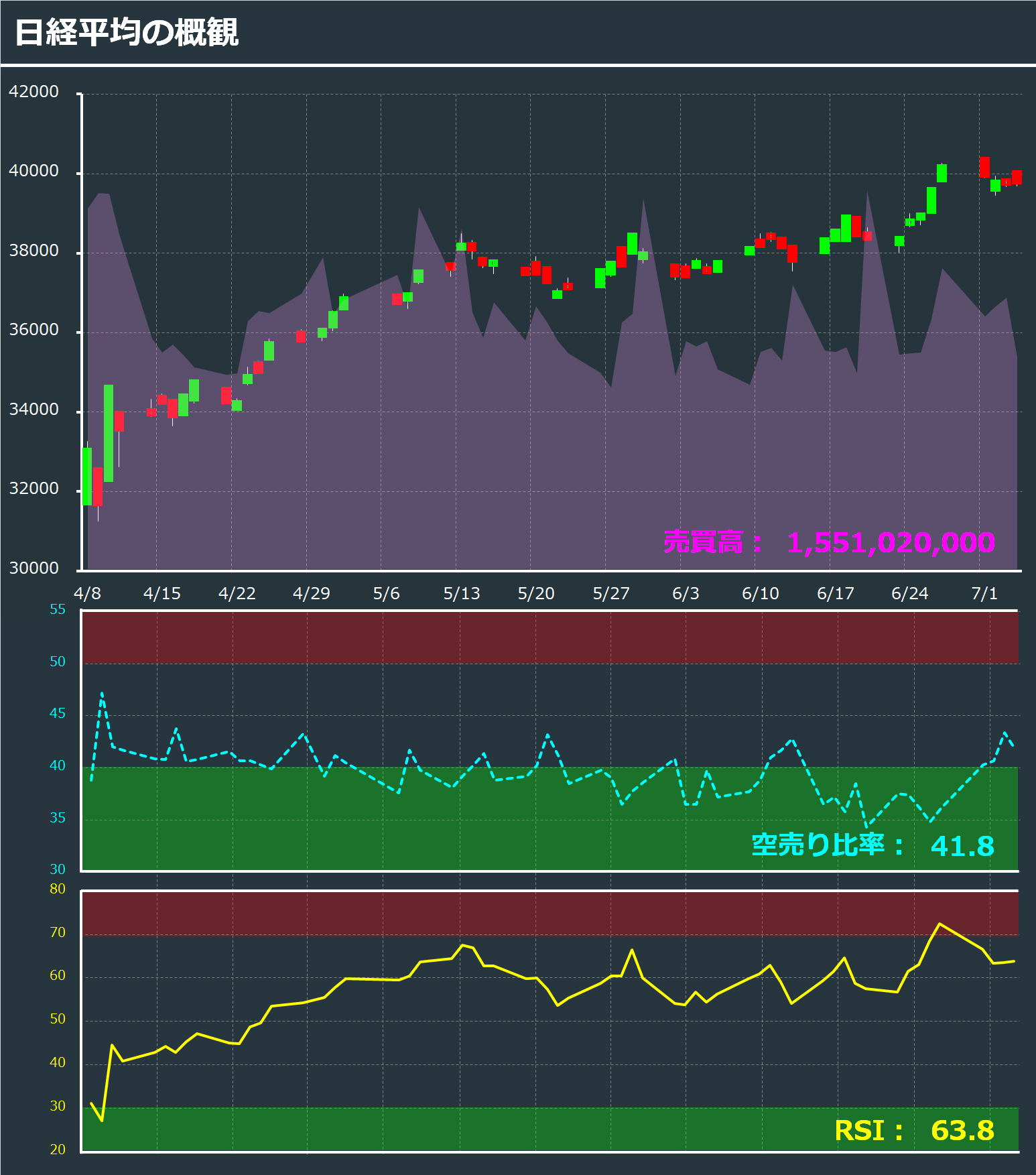The width and height of the screenshot is (1036, 1175).
Task: Click the red upper band of short-selling chart
Action: pyautogui.click(x=550, y=637)
